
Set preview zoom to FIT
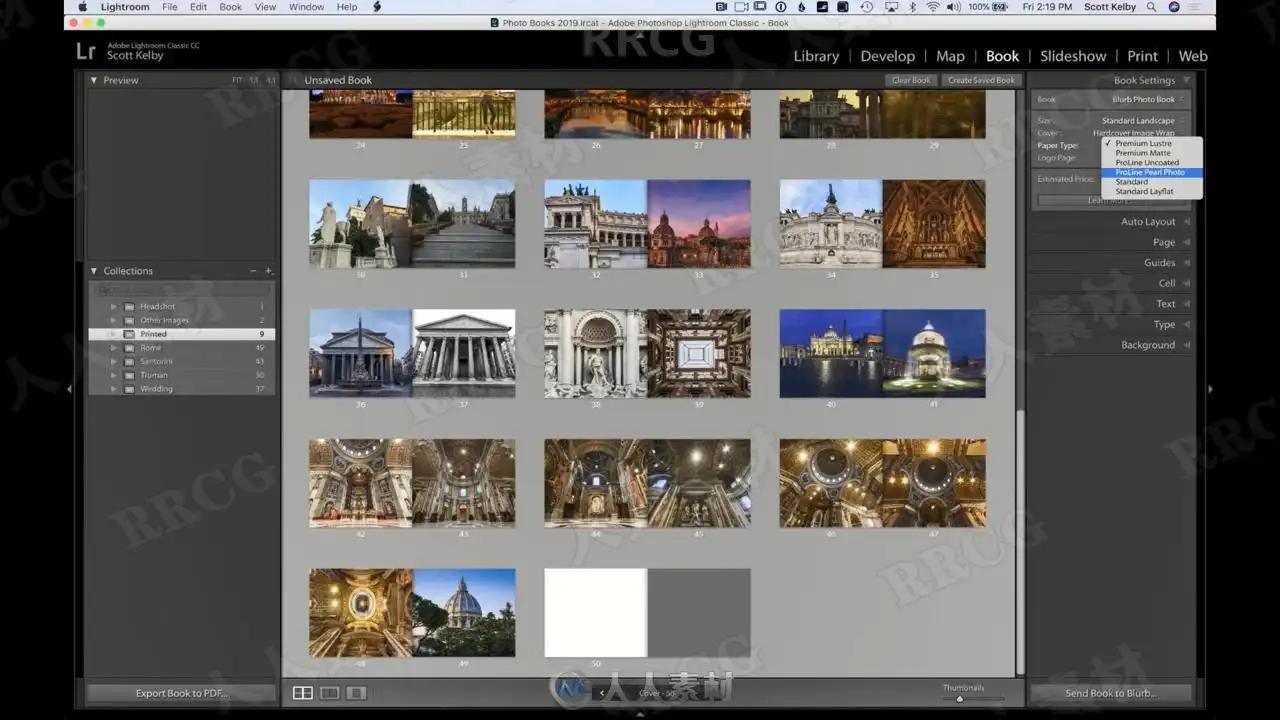[237, 80]
